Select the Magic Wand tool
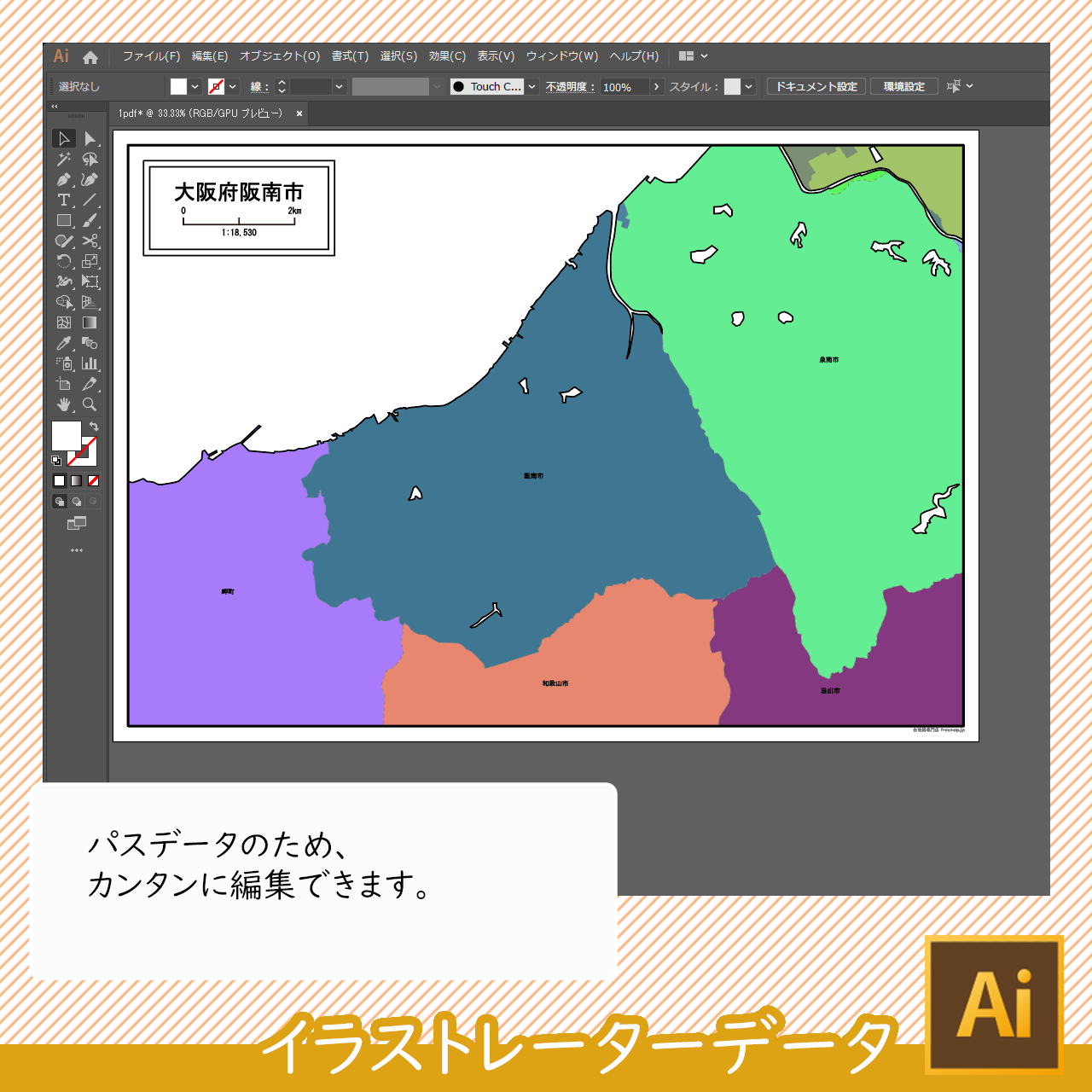1092x1092 pixels. click(x=64, y=160)
